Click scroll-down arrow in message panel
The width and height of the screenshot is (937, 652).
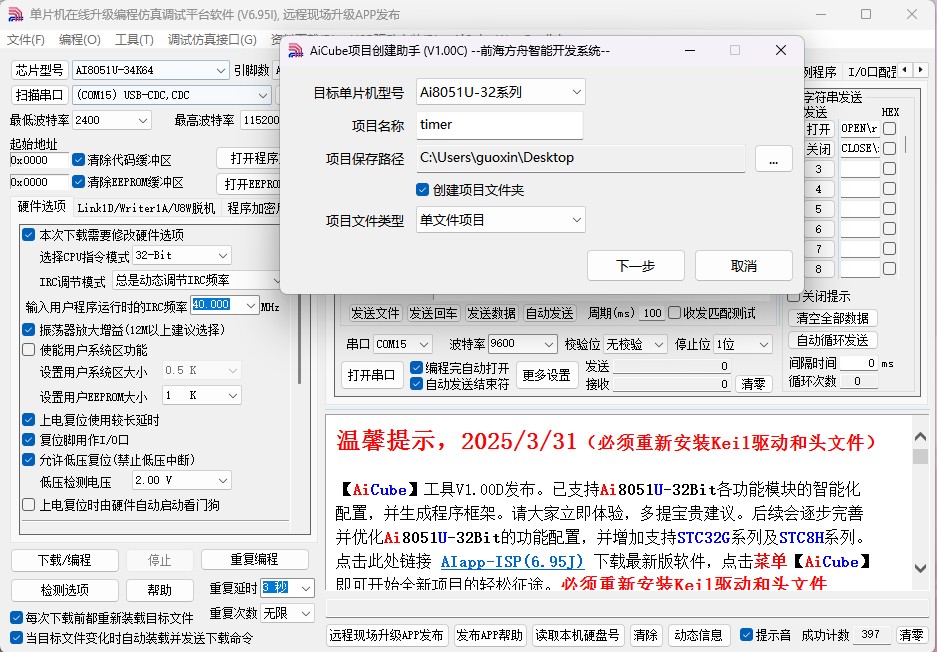tap(920, 568)
